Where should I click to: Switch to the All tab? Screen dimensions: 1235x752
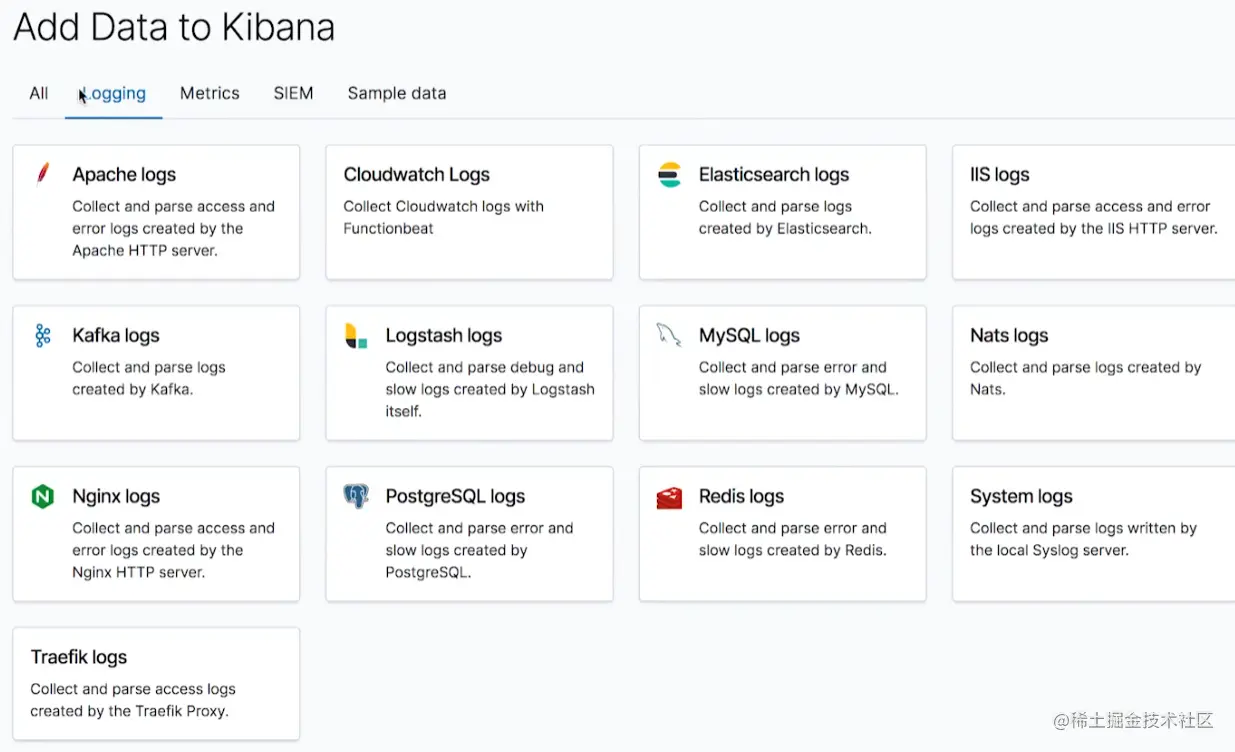tap(39, 93)
